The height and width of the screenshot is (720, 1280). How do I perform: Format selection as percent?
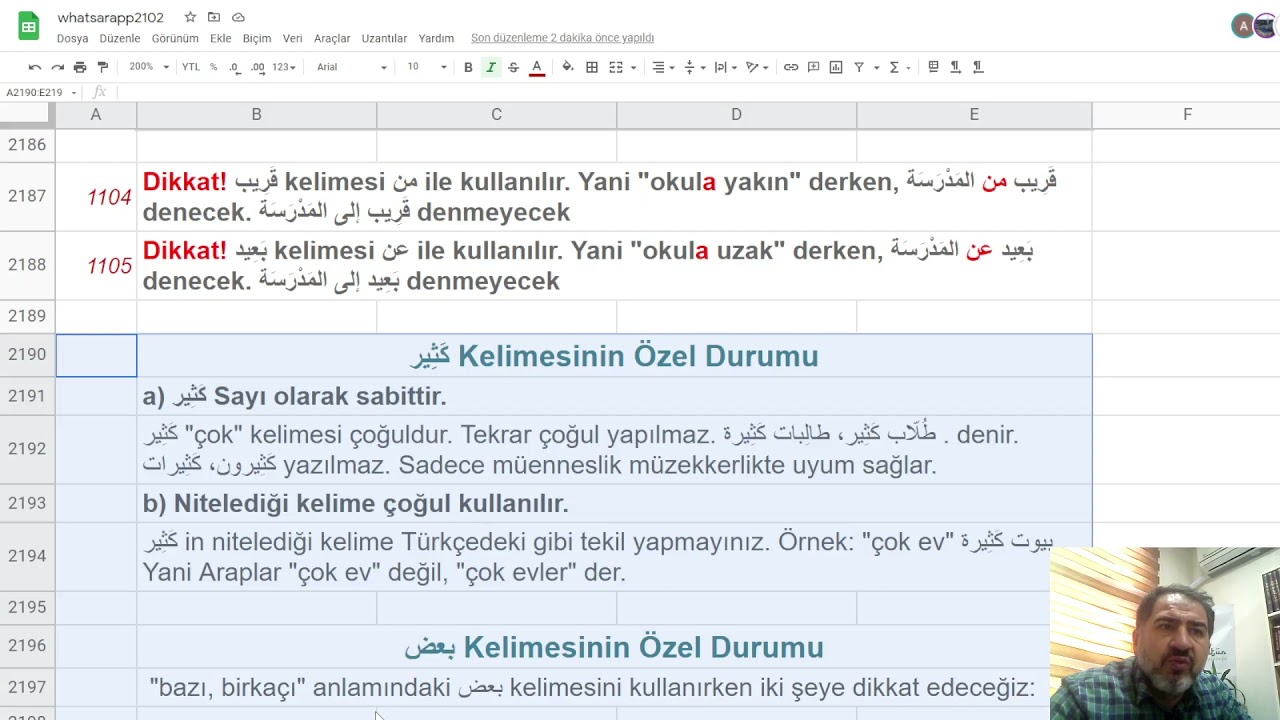coord(213,67)
